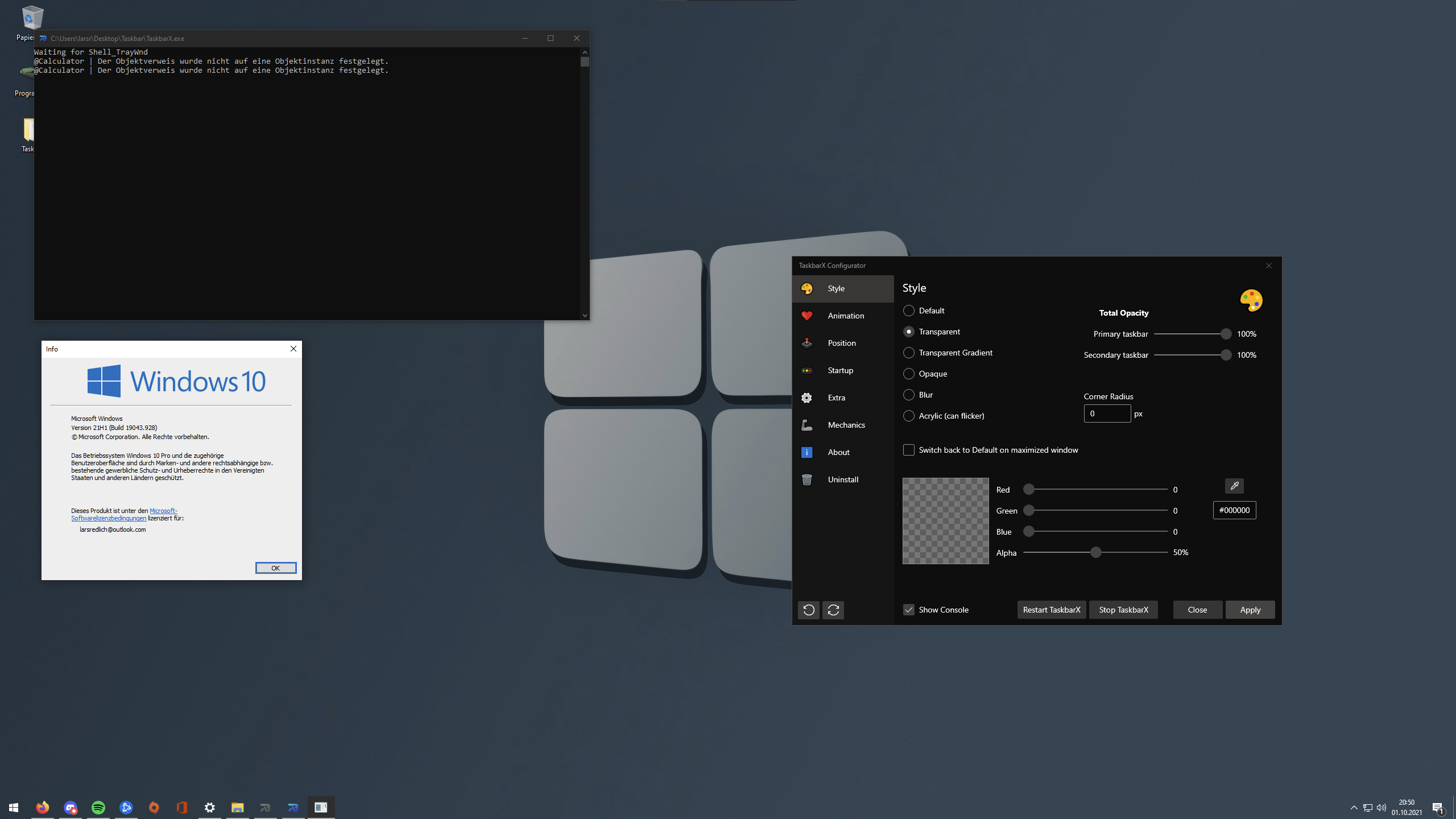The image size is (1456, 819).
Task: Enable Switch back to Default on maximized window
Action: click(909, 450)
